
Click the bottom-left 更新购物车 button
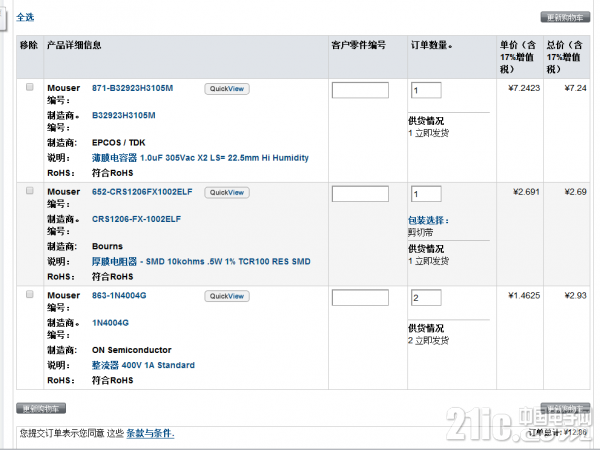tap(41, 408)
